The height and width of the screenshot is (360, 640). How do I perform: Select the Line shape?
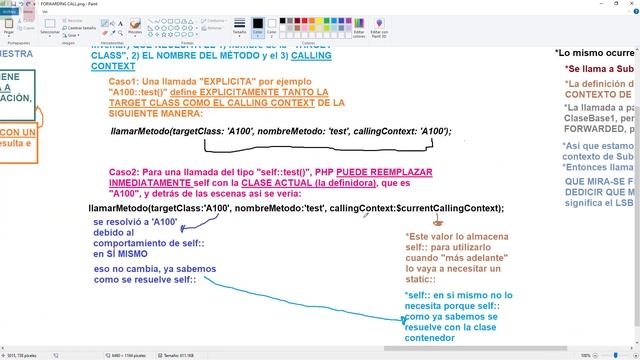click(x=150, y=21)
